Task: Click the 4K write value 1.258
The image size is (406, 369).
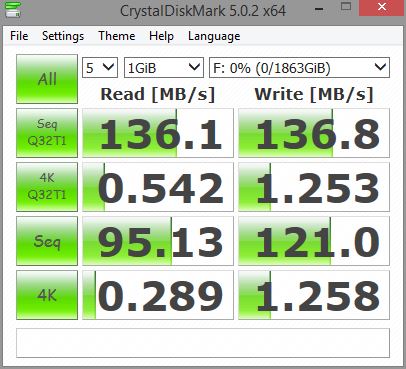Action: coord(314,295)
